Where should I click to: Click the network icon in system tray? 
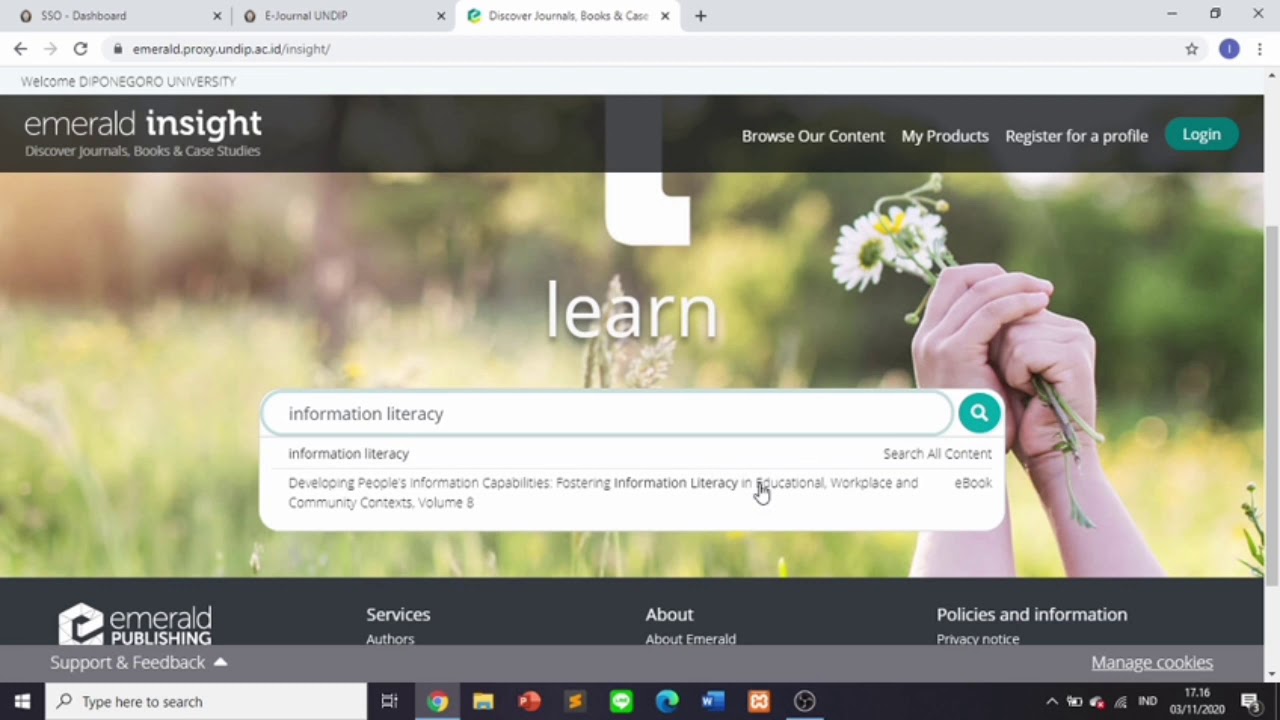coord(1121,701)
